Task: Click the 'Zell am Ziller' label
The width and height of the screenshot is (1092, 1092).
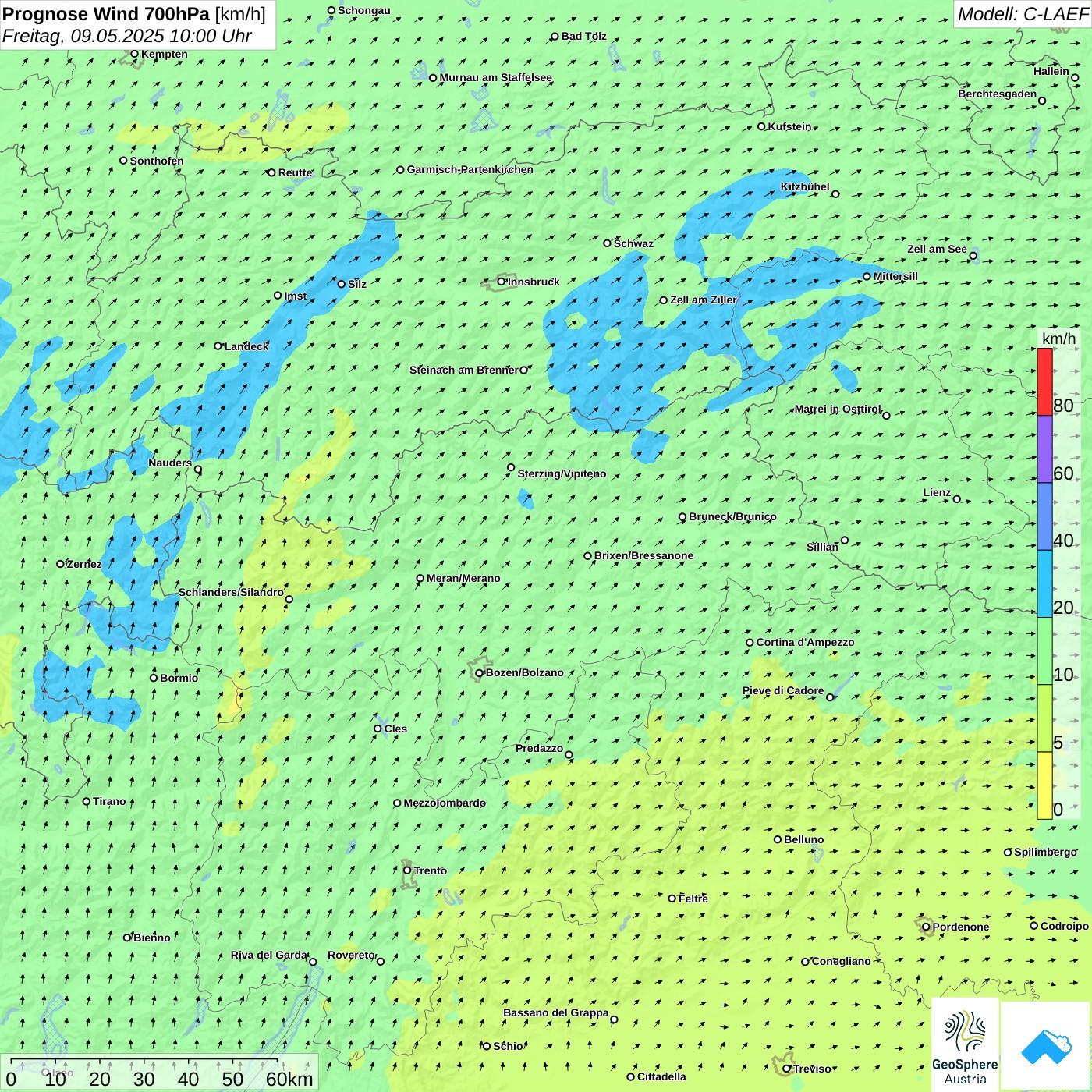Action: pyautogui.click(x=704, y=300)
